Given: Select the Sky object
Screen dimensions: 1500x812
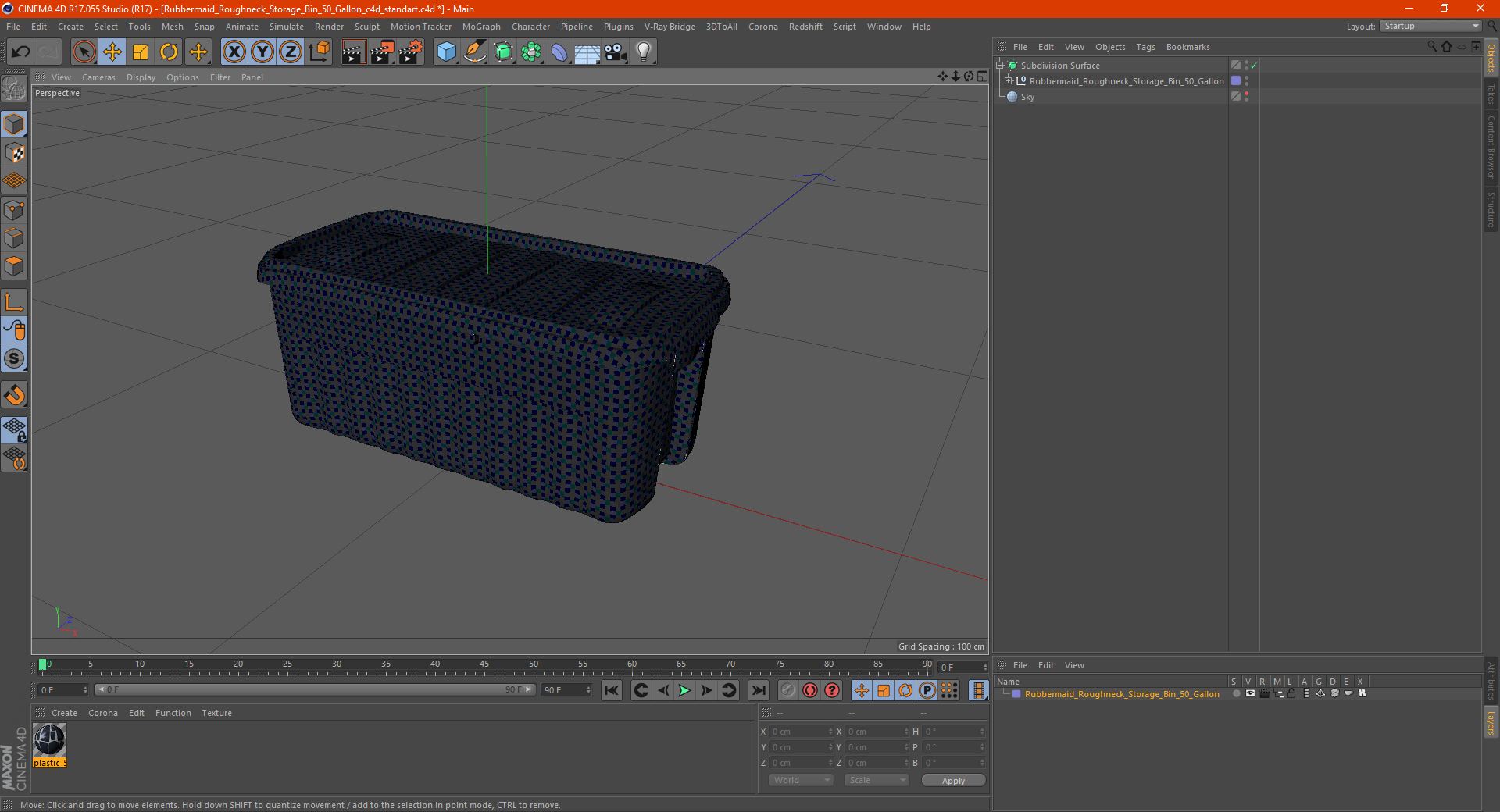Looking at the screenshot, I should click(1027, 97).
